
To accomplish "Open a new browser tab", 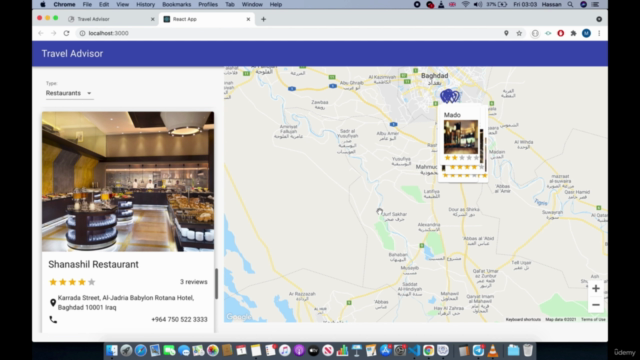I will coord(263,19).
